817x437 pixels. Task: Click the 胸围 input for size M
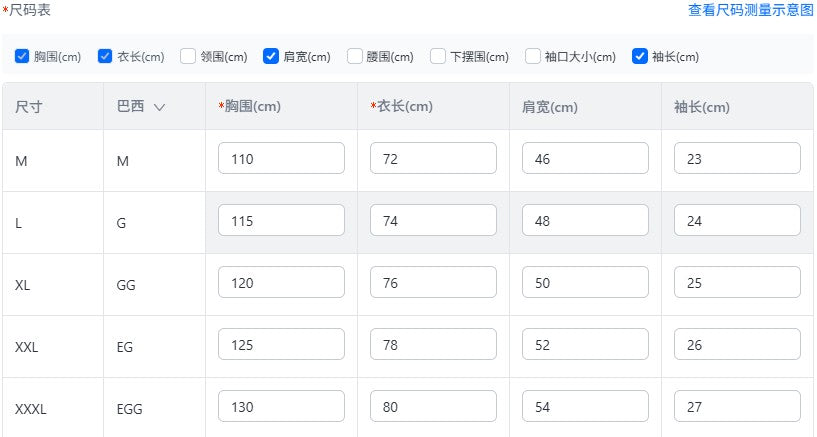point(281,158)
